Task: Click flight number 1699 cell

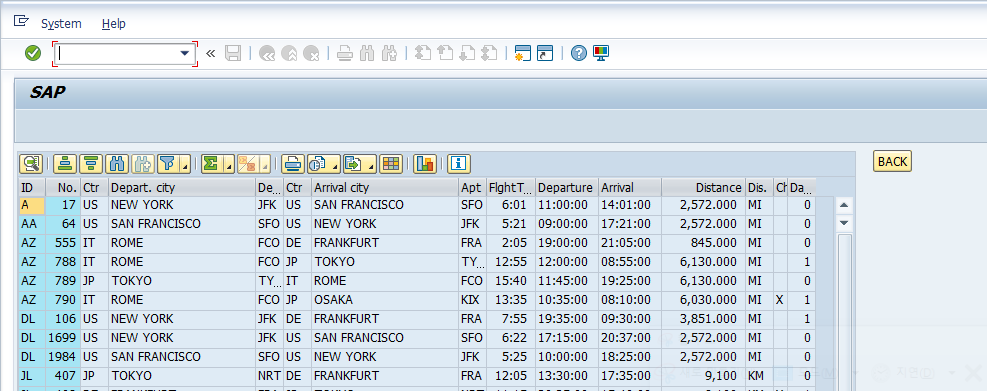Action: (x=63, y=337)
